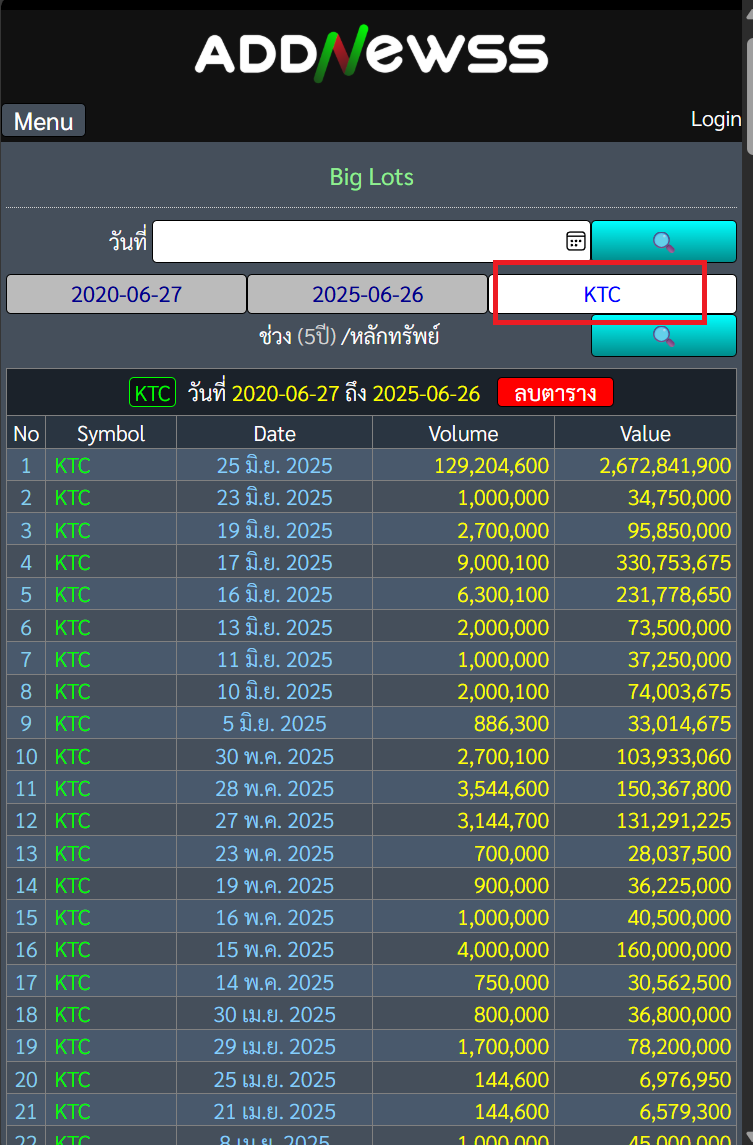The height and width of the screenshot is (1145, 753).
Task: Click the Big Lots page heading
Action: tap(371, 177)
